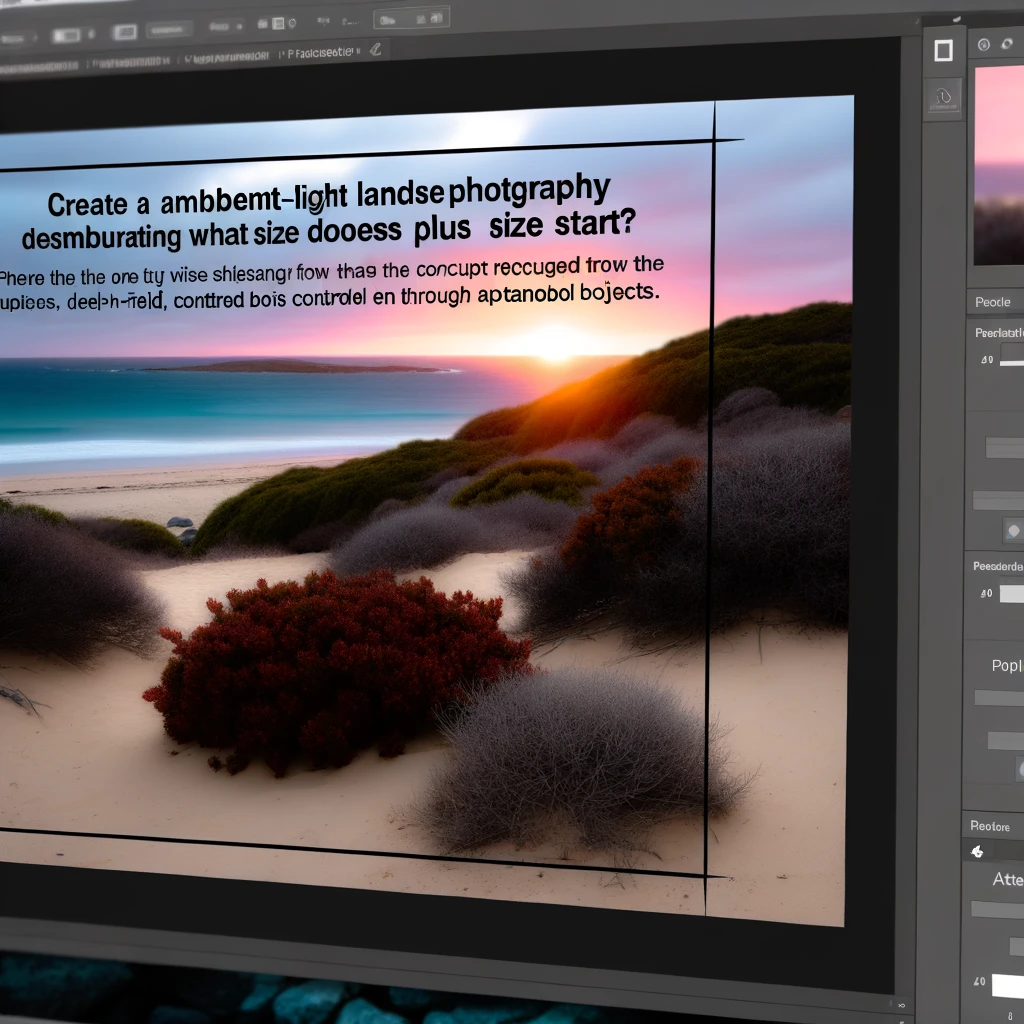Screen dimensions: 1024x1024
Task: Click the rightmost icon inside the outlined toolbar group
Action: click(436, 18)
